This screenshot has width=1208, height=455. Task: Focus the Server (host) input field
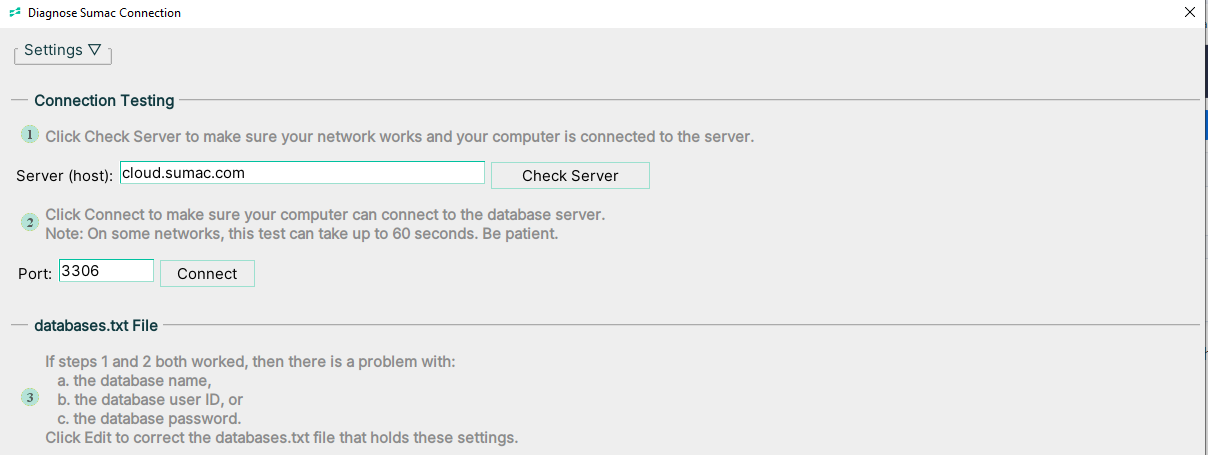point(302,173)
